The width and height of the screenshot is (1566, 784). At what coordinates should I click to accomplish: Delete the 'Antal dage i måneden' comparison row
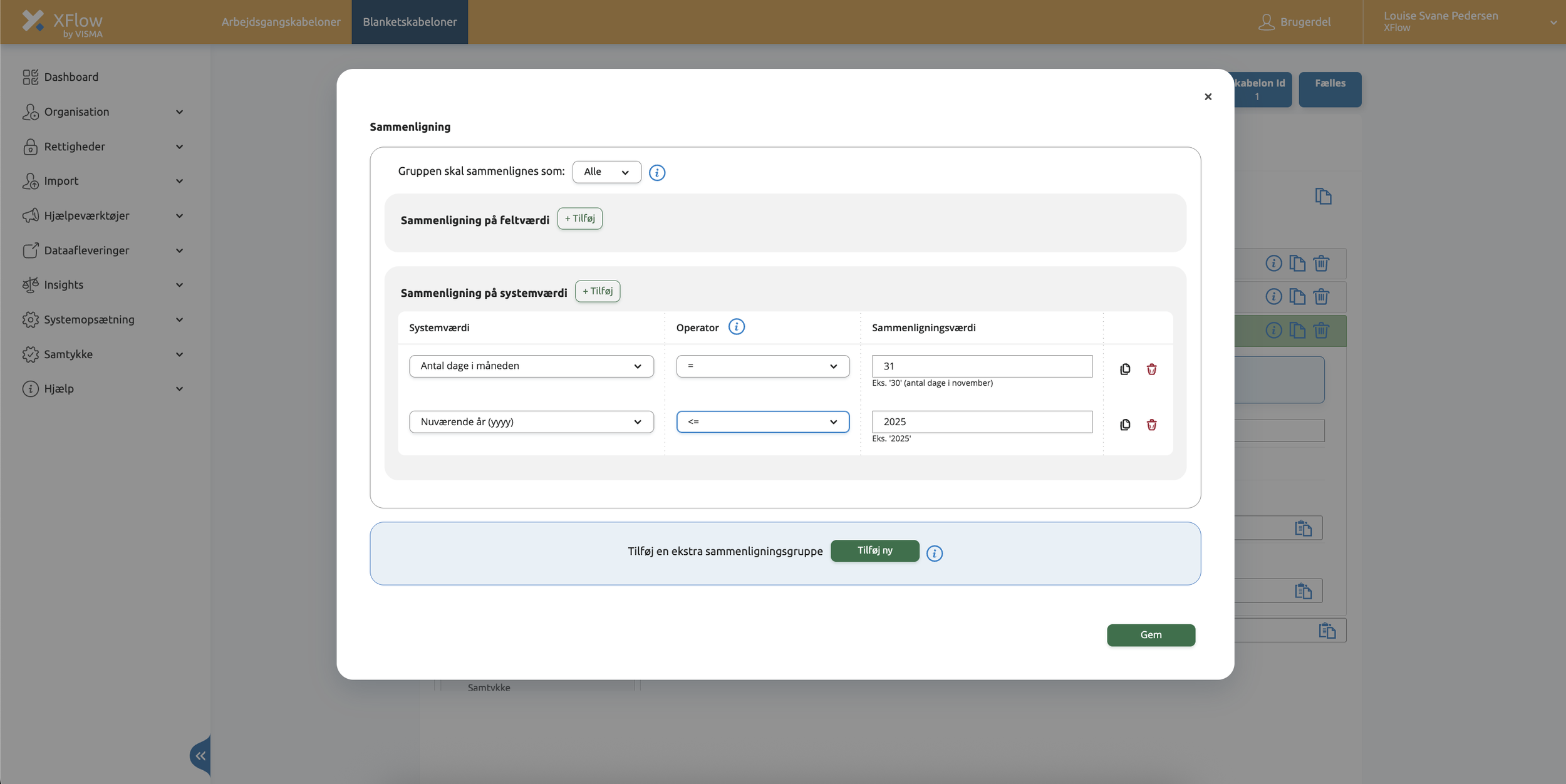pyautogui.click(x=1151, y=369)
